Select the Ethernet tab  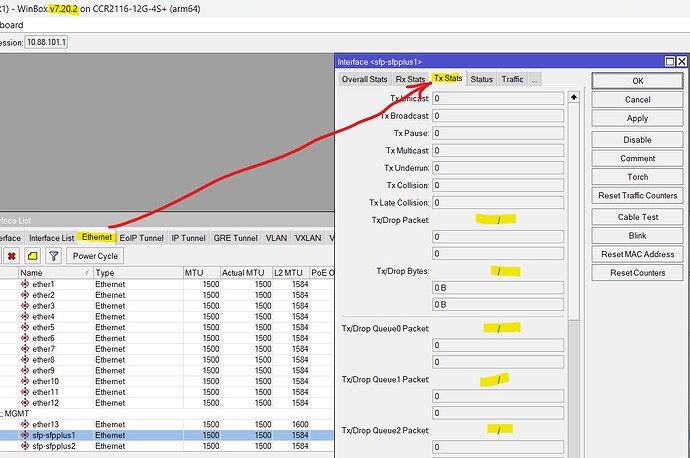pos(97,237)
